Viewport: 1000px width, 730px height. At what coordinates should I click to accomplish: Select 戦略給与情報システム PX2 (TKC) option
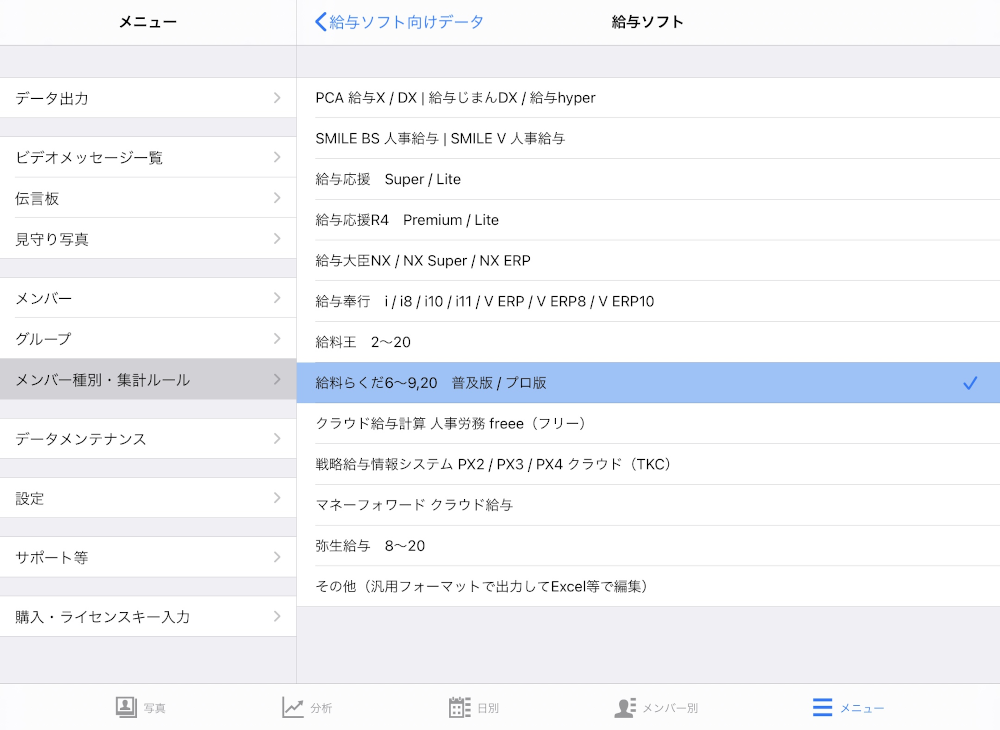click(648, 464)
